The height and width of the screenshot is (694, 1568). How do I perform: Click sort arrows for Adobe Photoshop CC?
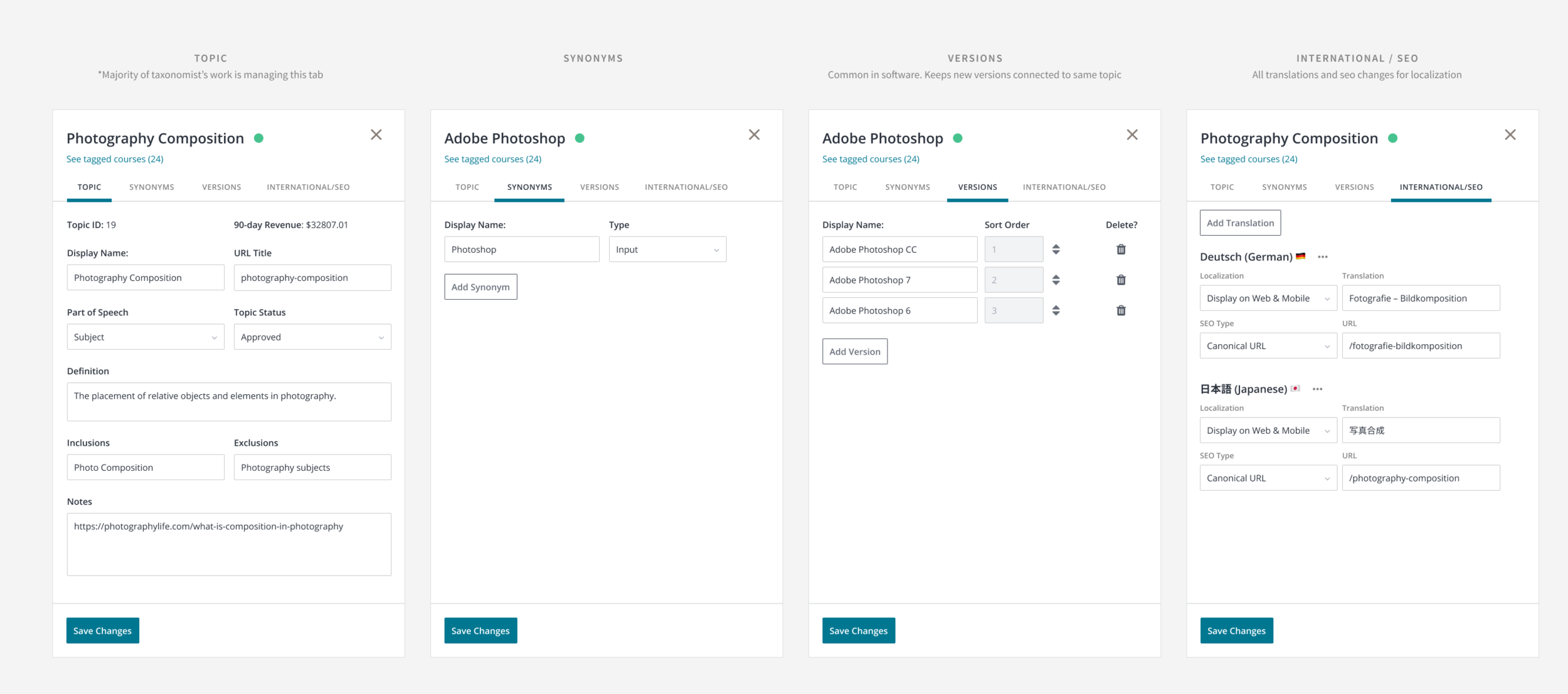(x=1056, y=250)
